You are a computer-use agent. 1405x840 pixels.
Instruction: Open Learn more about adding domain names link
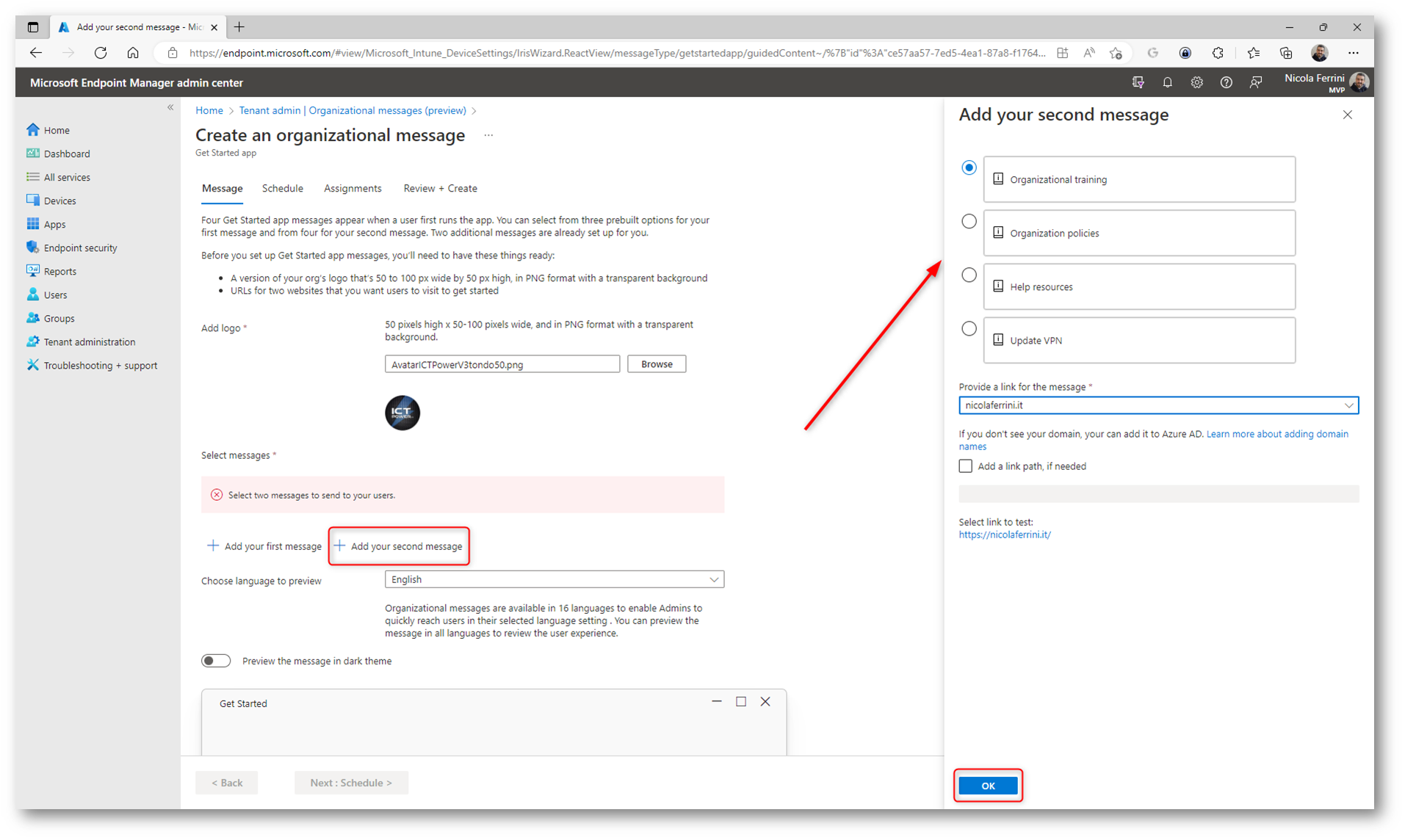[1153, 440]
